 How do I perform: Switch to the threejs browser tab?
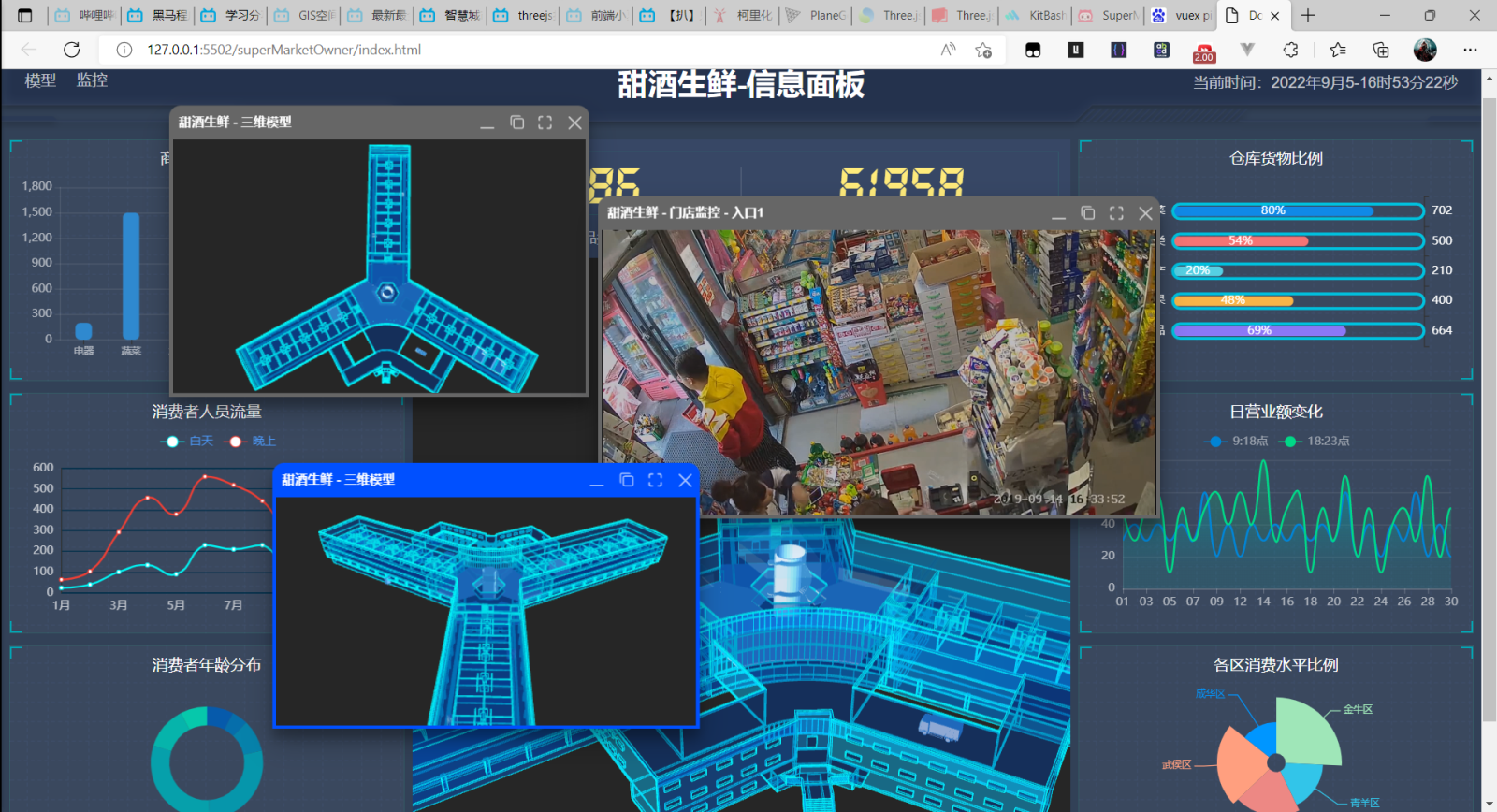click(525, 15)
